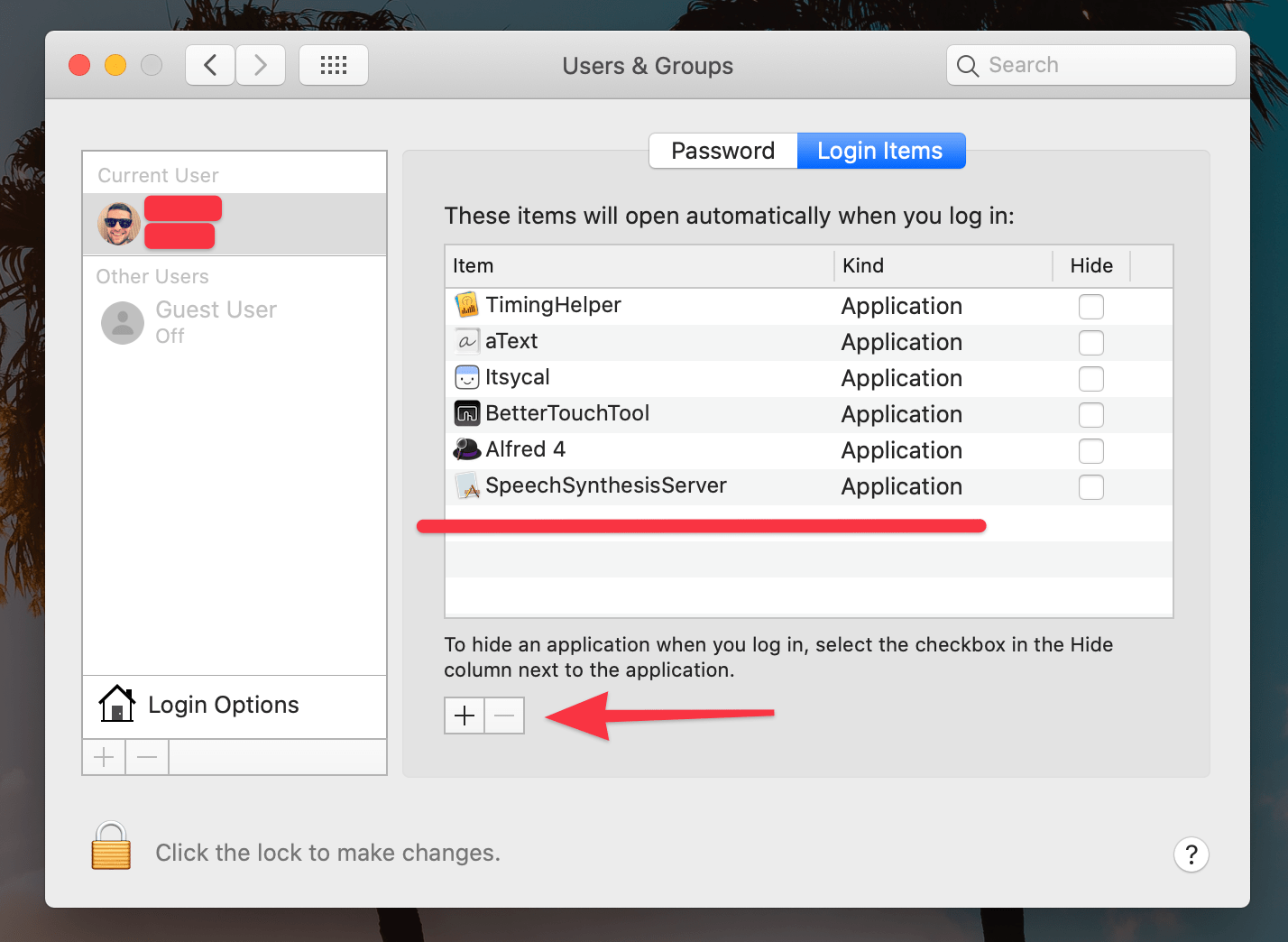
Task: Select the Login Items tab
Action: pos(881,151)
